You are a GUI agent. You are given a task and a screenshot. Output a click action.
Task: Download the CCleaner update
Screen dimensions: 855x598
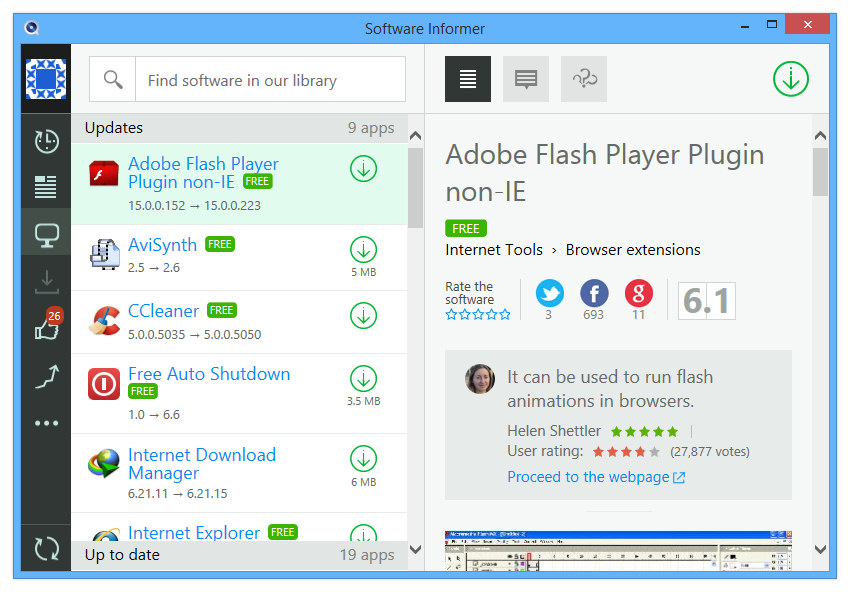[363, 315]
